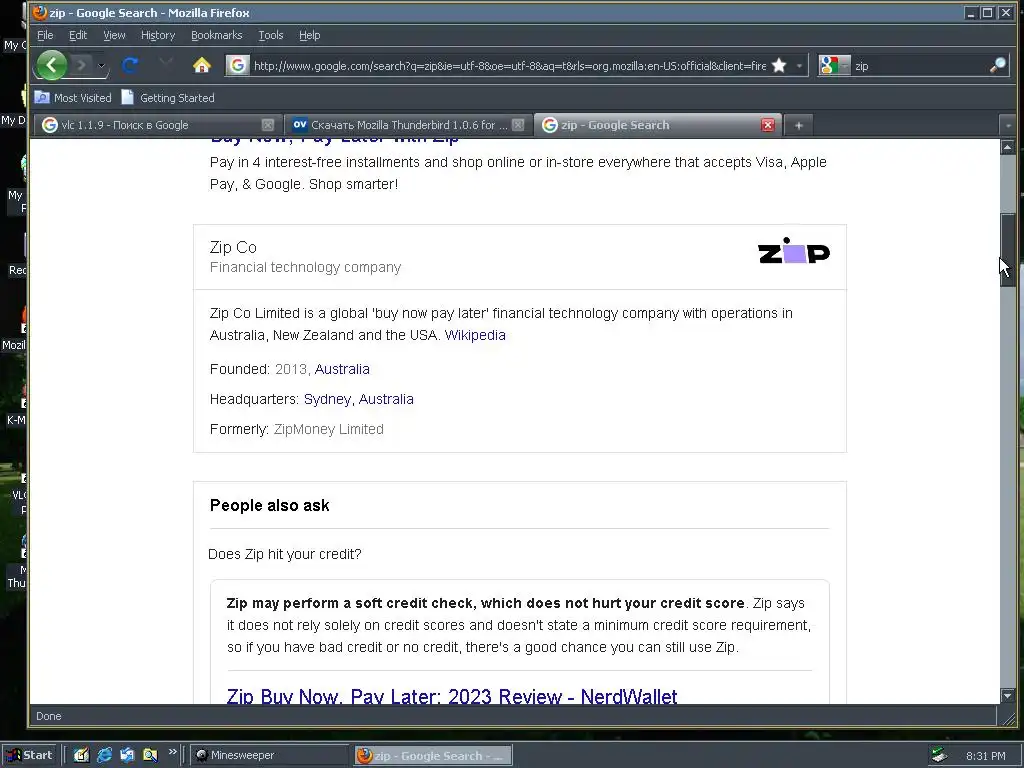Open the search engine selector dropdown
Viewport: 1024px width, 768px height.
tap(834, 65)
